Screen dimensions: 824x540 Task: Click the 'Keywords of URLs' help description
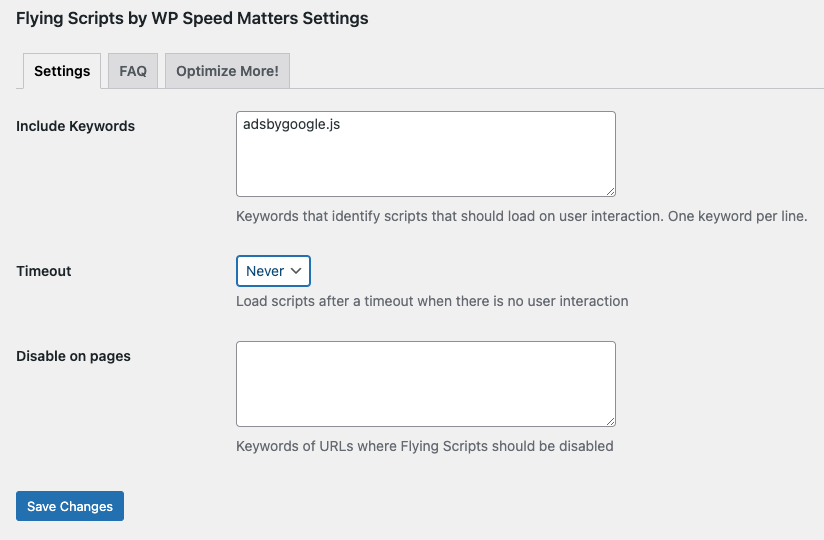click(x=425, y=446)
